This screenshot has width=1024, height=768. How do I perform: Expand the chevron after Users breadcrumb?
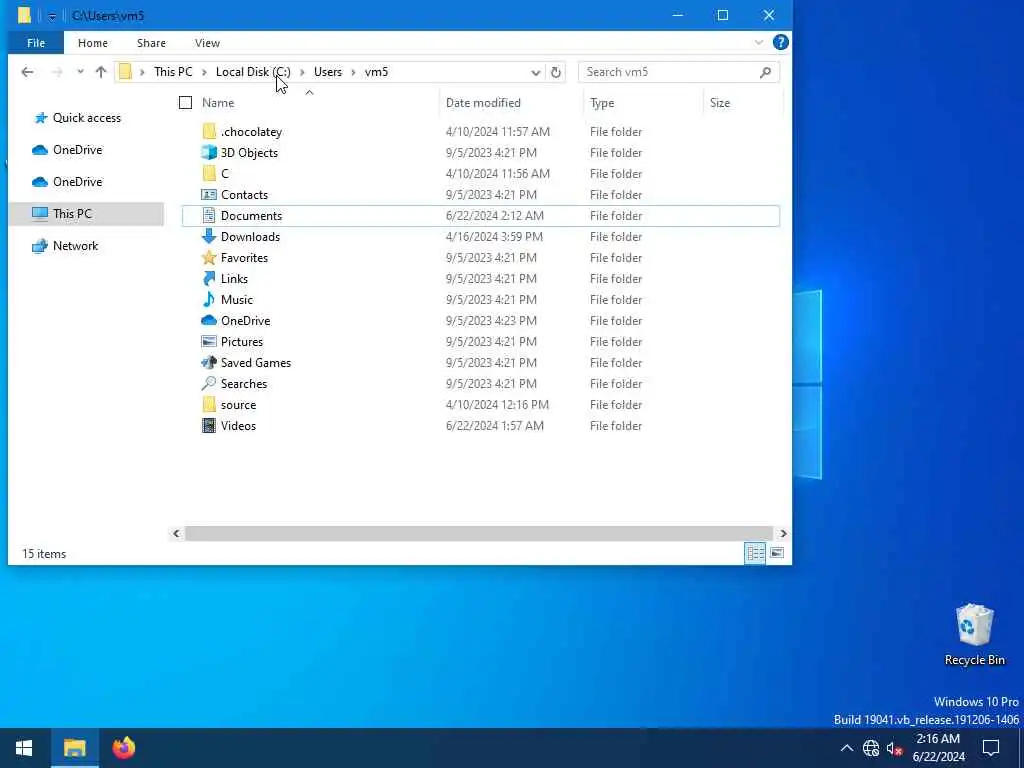coord(353,72)
